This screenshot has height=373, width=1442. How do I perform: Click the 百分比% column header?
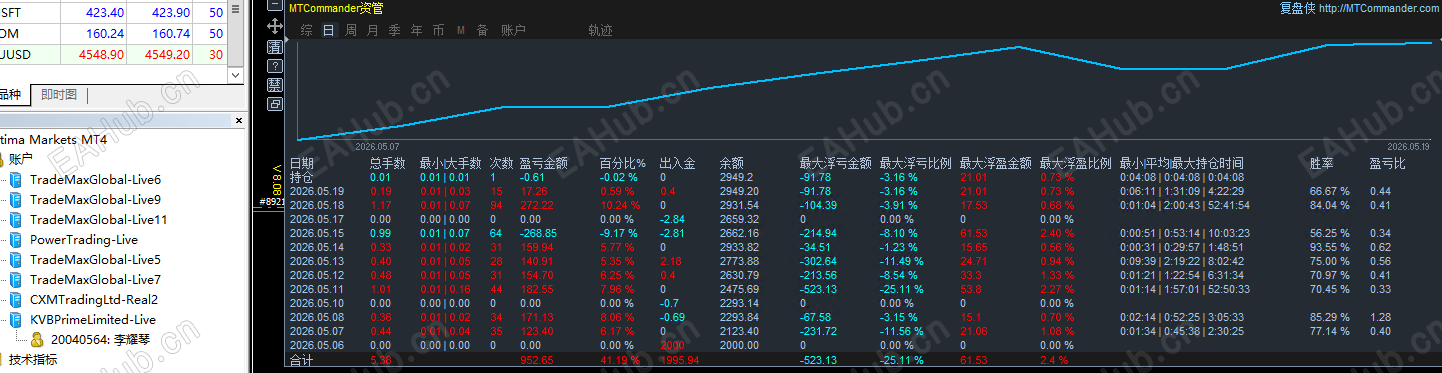point(622,163)
